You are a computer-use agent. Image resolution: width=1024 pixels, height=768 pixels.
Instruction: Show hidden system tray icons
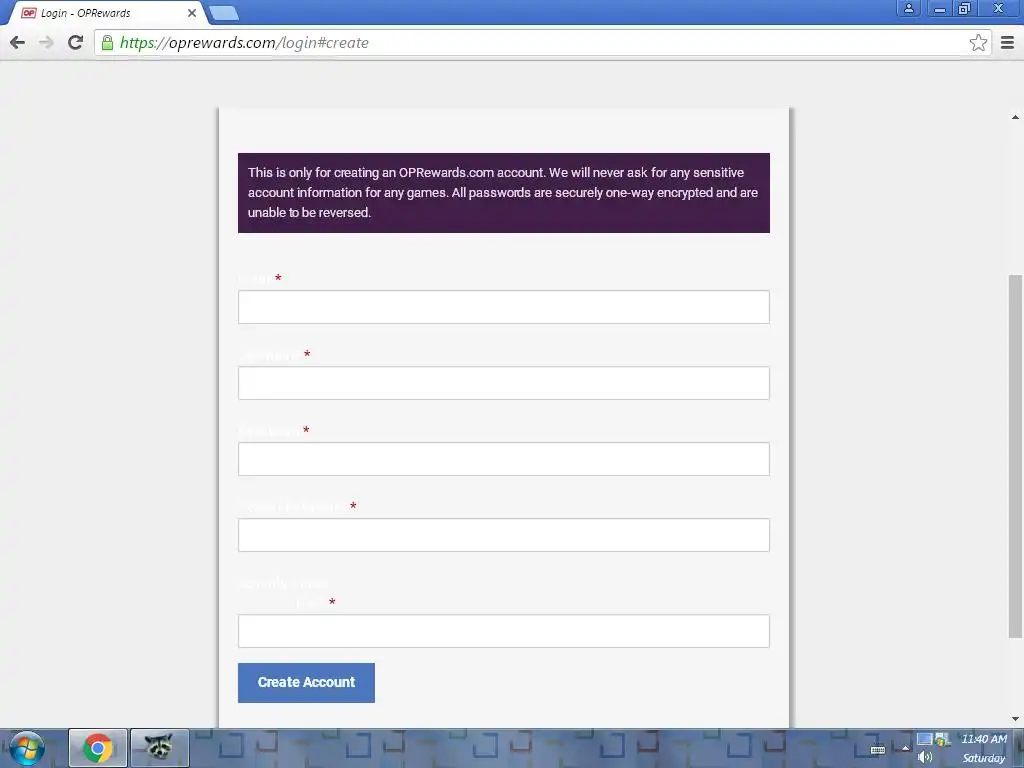pos(905,748)
